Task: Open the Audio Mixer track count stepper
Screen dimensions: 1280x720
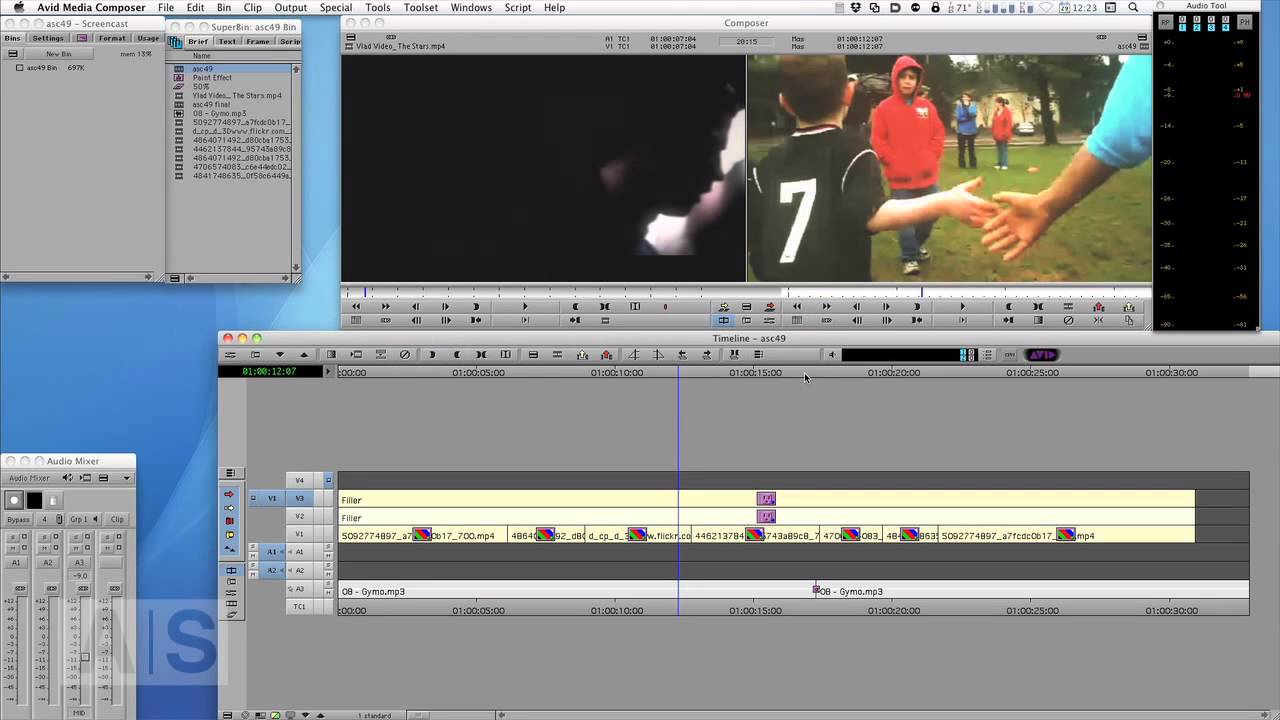Action: pos(59,519)
